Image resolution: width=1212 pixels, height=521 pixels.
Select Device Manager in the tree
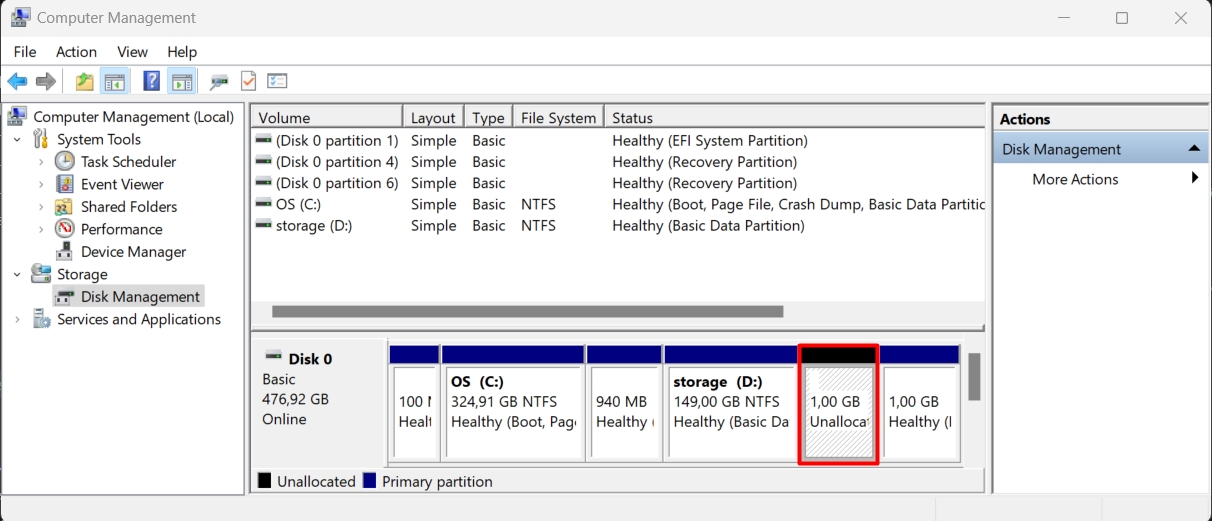point(133,252)
